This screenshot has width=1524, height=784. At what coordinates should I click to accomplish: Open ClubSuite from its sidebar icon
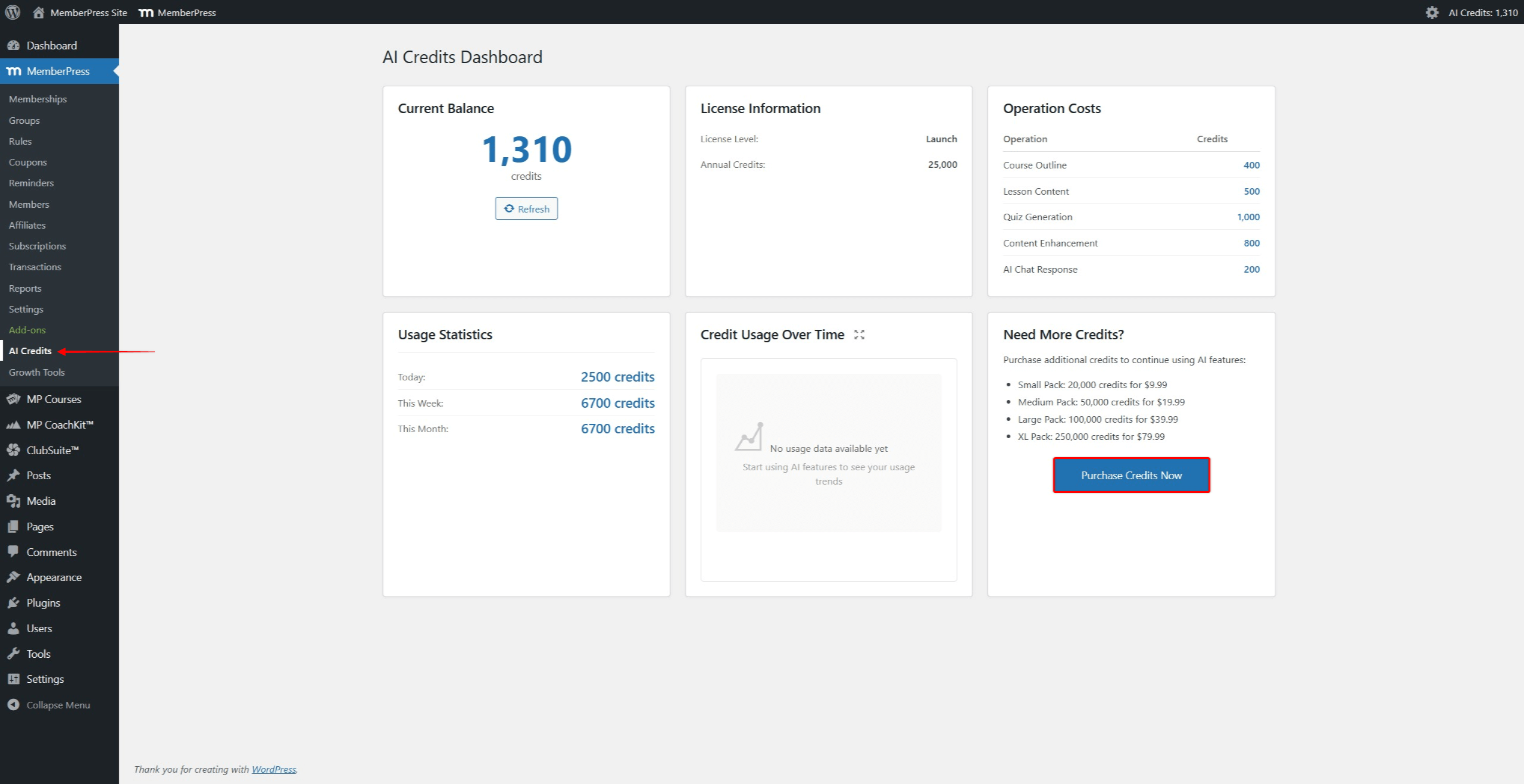pos(14,449)
